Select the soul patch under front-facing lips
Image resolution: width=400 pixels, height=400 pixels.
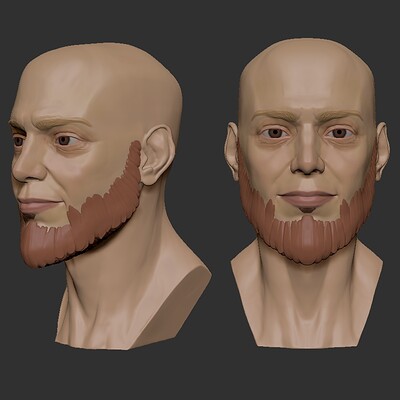[307, 210]
